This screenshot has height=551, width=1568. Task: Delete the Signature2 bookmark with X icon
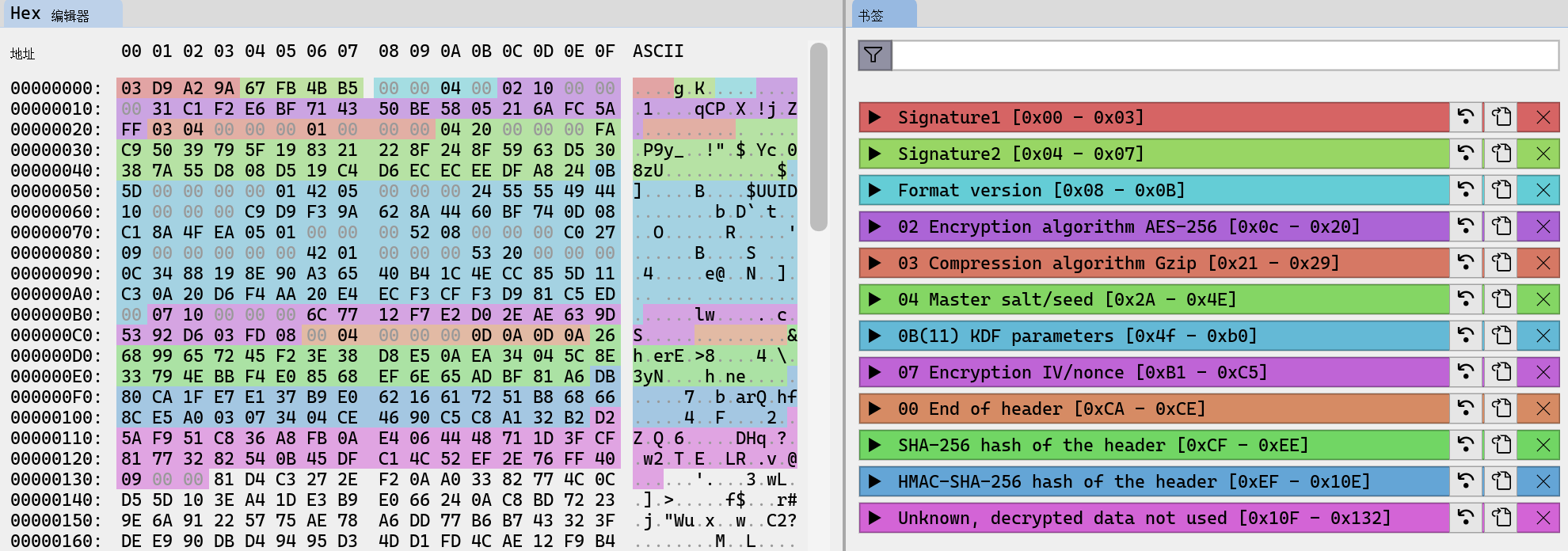[x=1543, y=154]
